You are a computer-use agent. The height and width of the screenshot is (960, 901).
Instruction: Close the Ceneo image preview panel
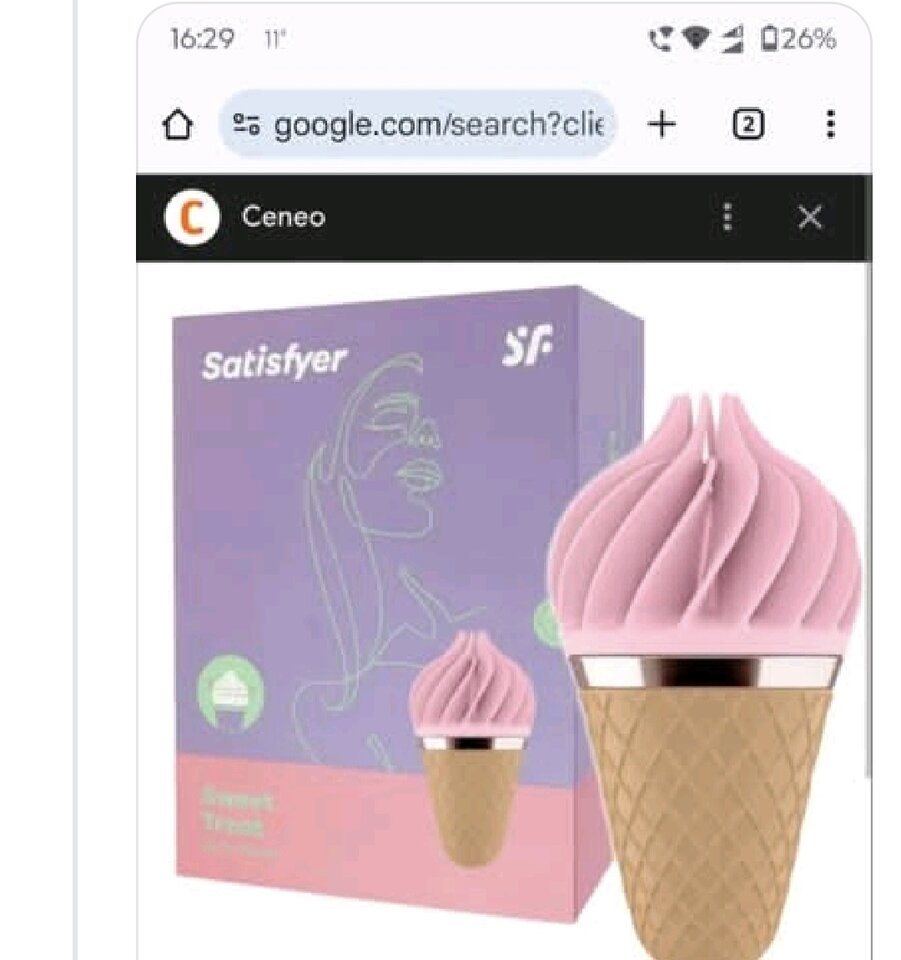click(x=810, y=217)
